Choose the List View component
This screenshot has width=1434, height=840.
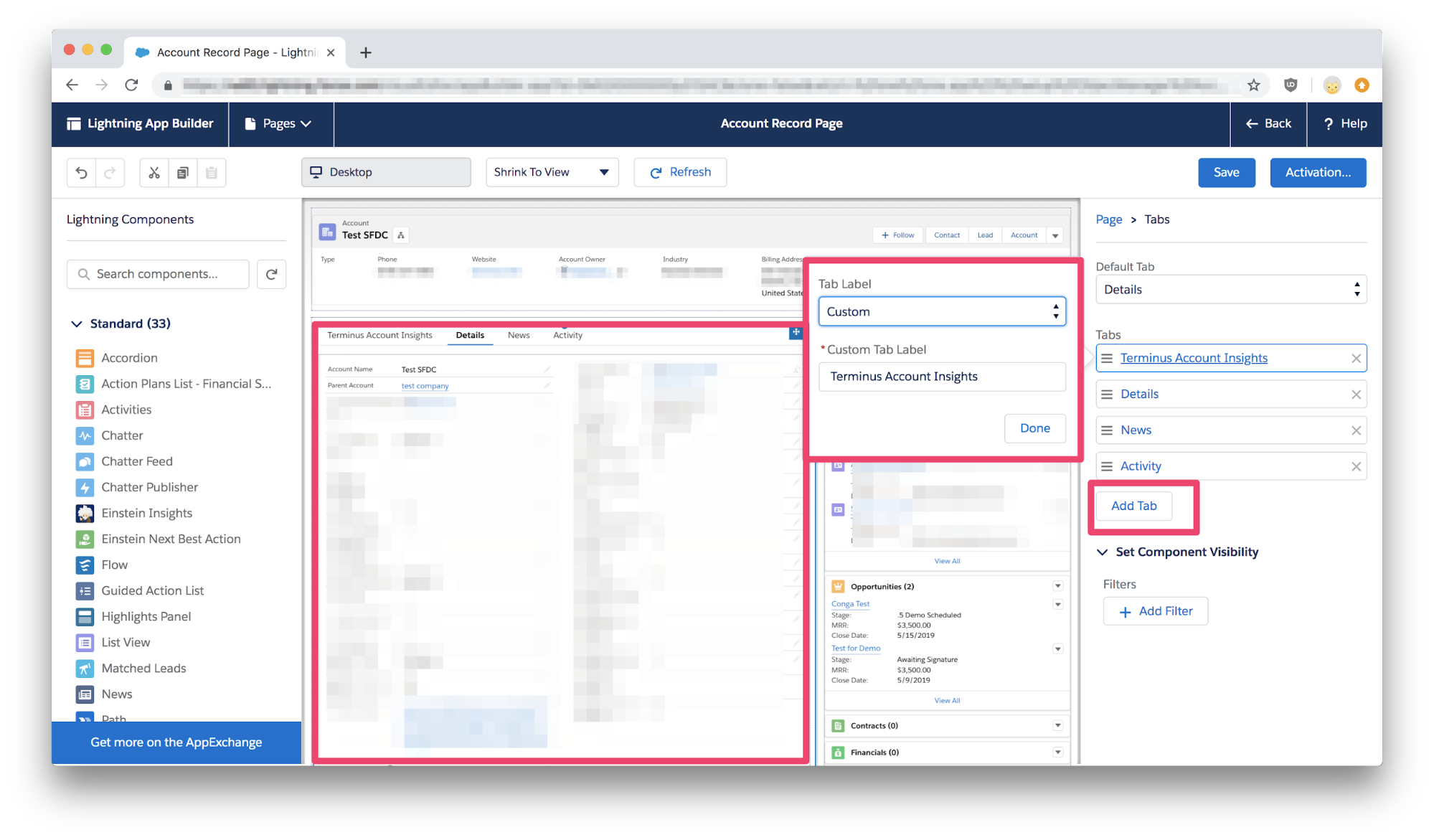click(113, 642)
